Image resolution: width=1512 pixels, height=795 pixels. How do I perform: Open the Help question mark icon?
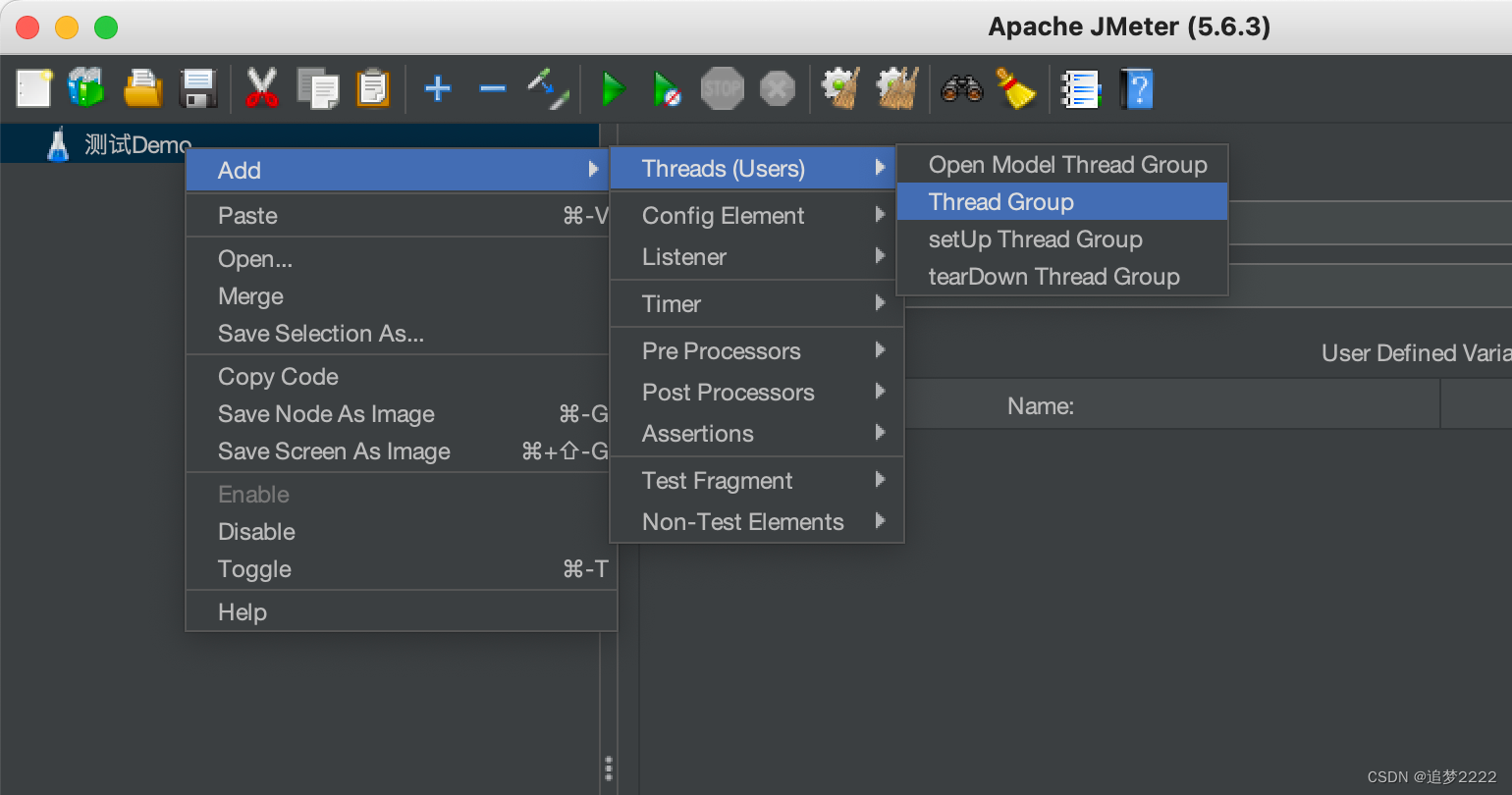click(x=1137, y=89)
